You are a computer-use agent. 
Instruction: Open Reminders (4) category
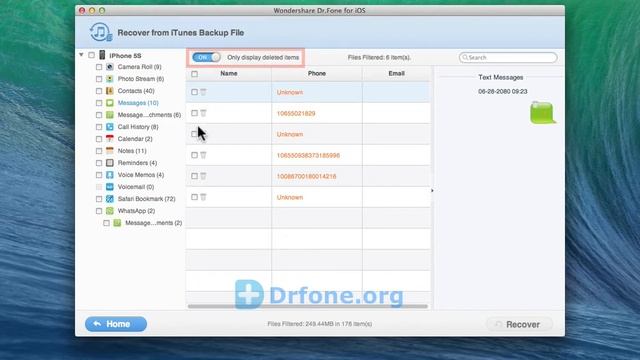click(137, 163)
